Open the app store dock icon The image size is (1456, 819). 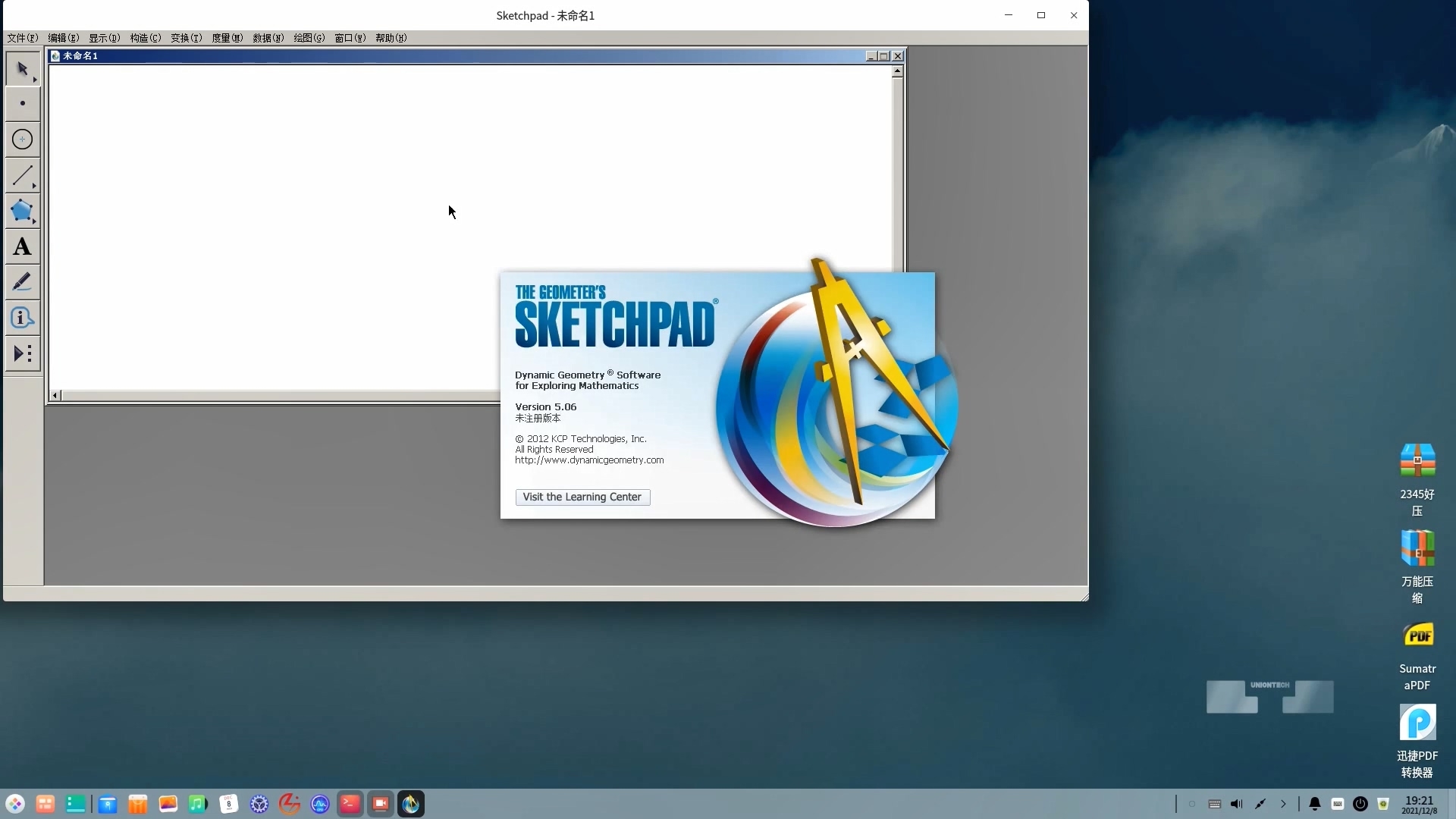(x=138, y=804)
